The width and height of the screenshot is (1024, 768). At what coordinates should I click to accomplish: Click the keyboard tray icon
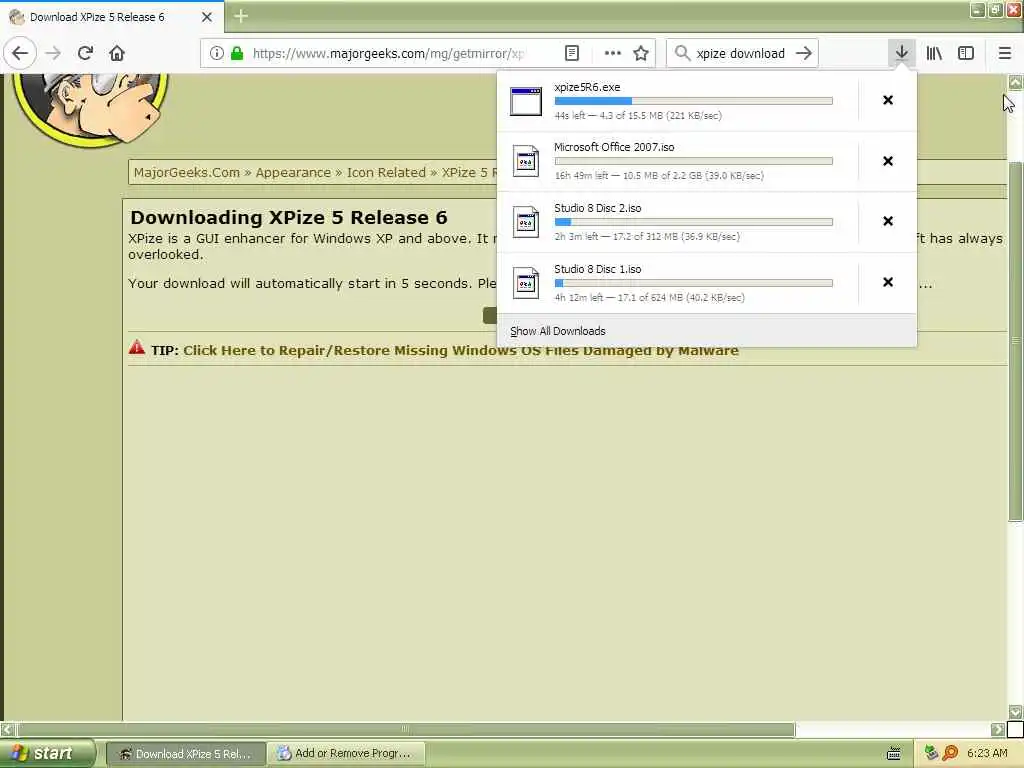893,754
